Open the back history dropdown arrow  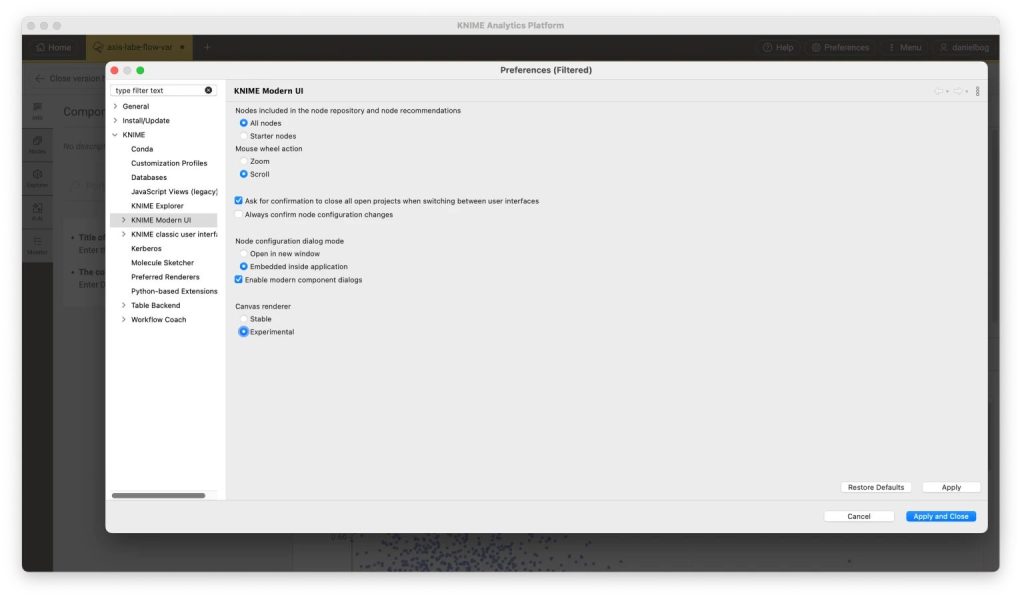[x=948, y=92]
